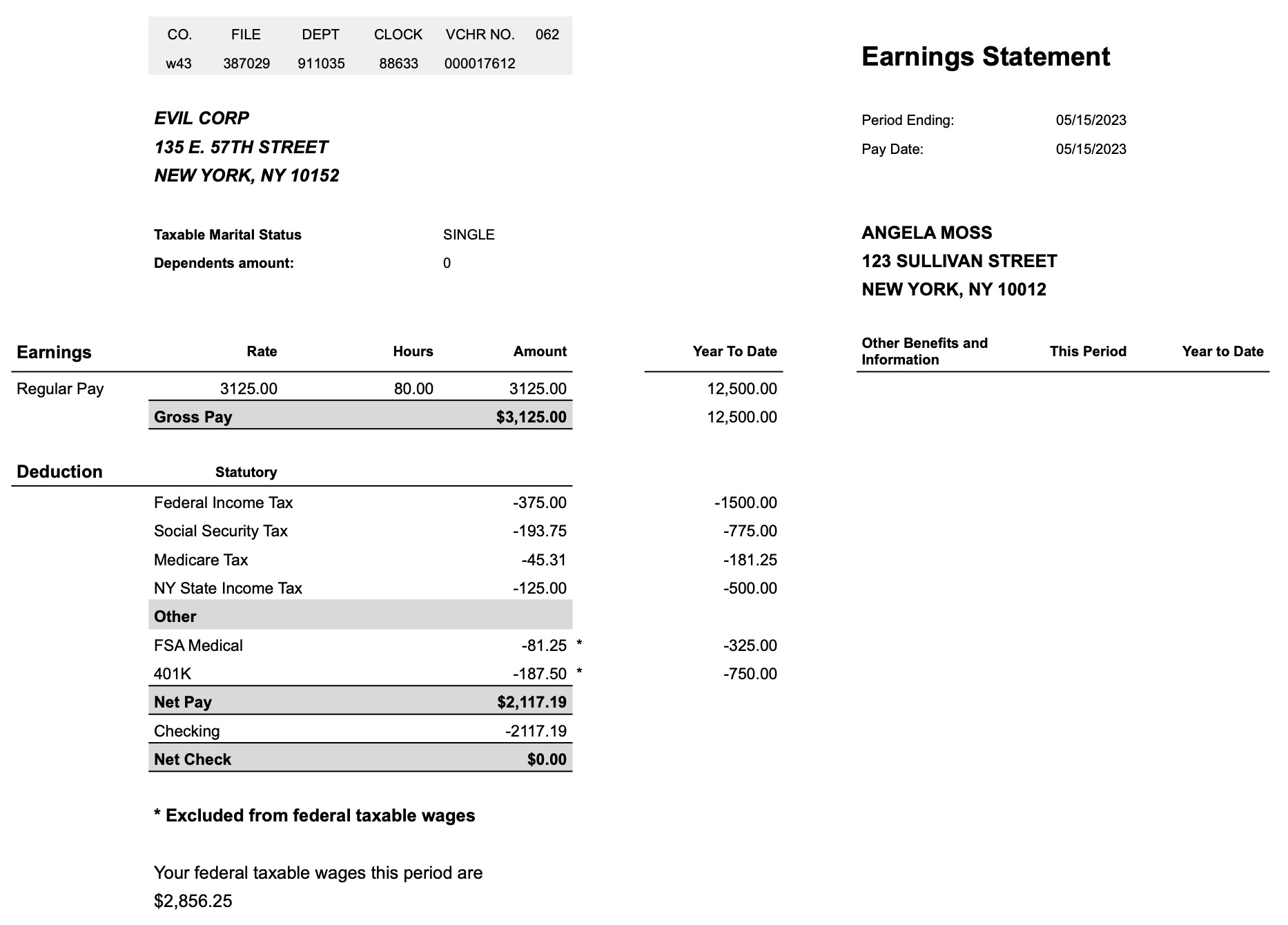
Task: Click the Rate column header
Action: pos(262,351)
